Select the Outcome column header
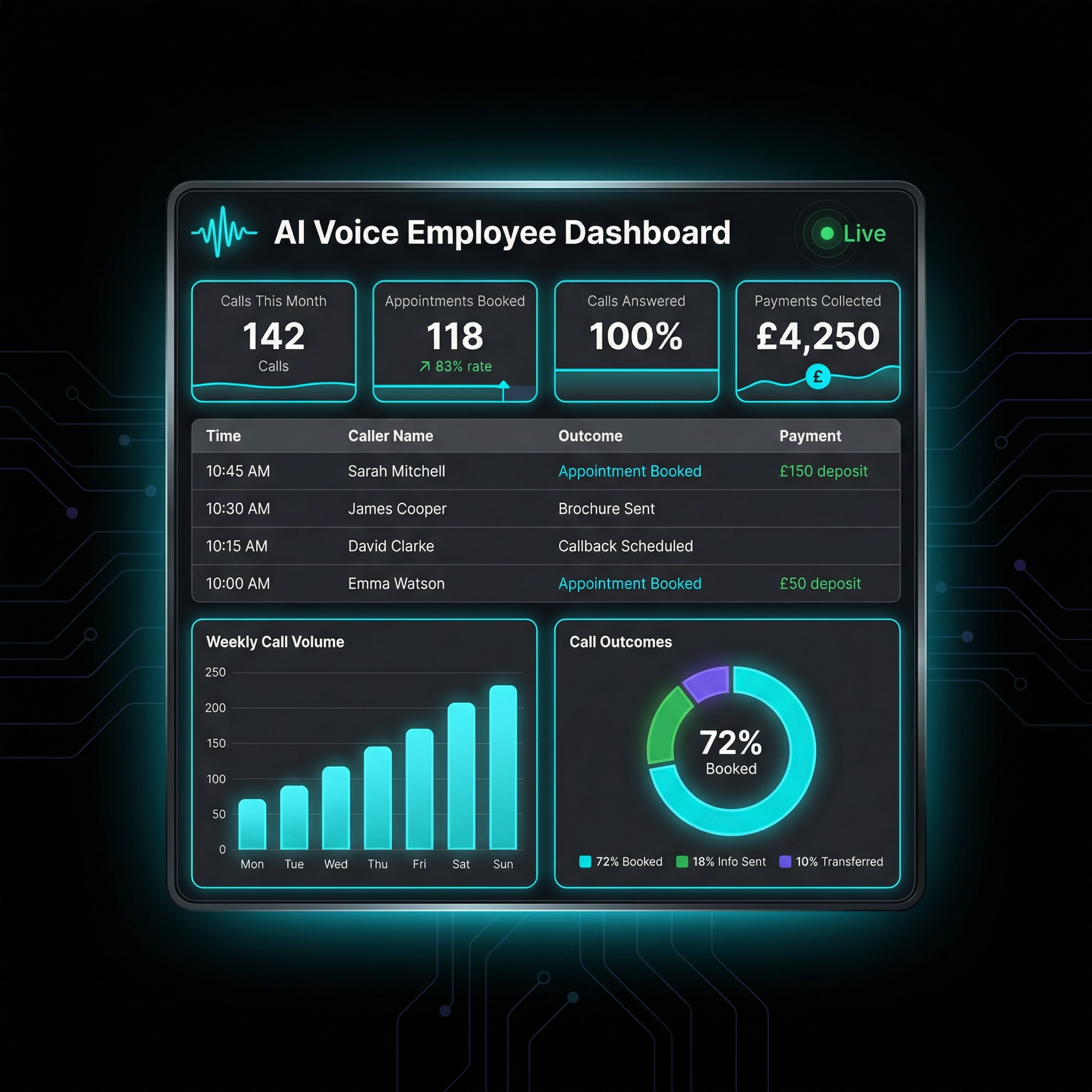 [590, 435]
